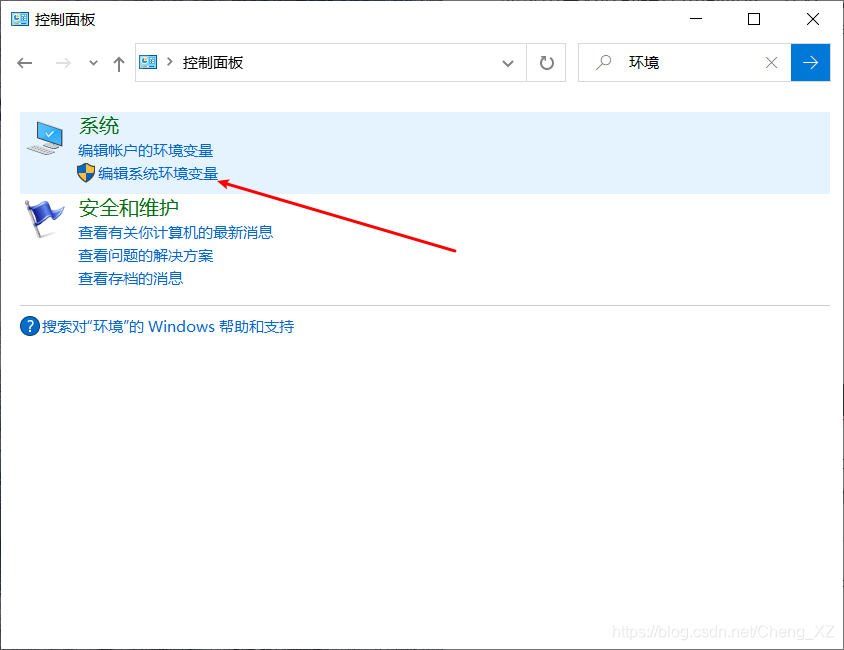Image resolution: width=844 pixels, height=650 pixels.
Task: Select the 控制面板 breadcrumb in address bar
Action: pyautogui.click(x=213, y=63)
